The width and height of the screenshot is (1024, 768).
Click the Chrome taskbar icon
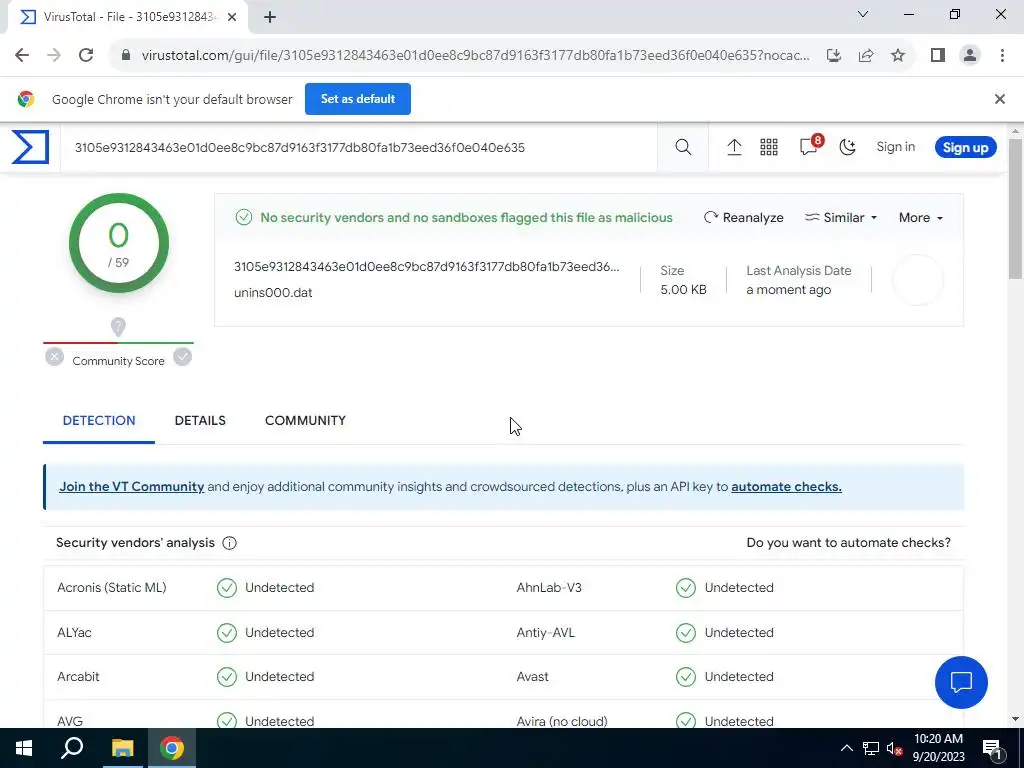pyautogui.click(x=172, y=748)
